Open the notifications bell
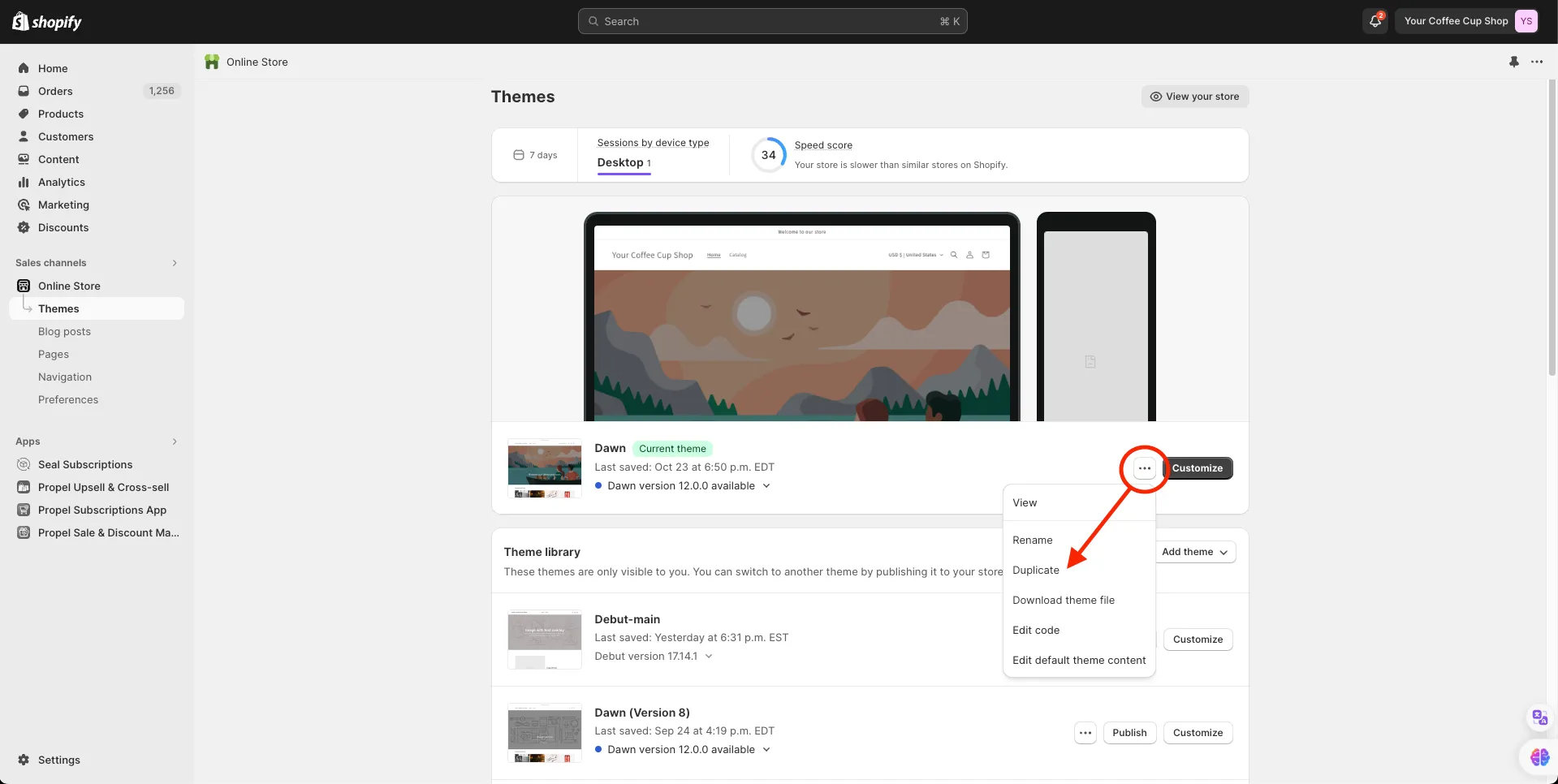 [x=1375, y=21]
